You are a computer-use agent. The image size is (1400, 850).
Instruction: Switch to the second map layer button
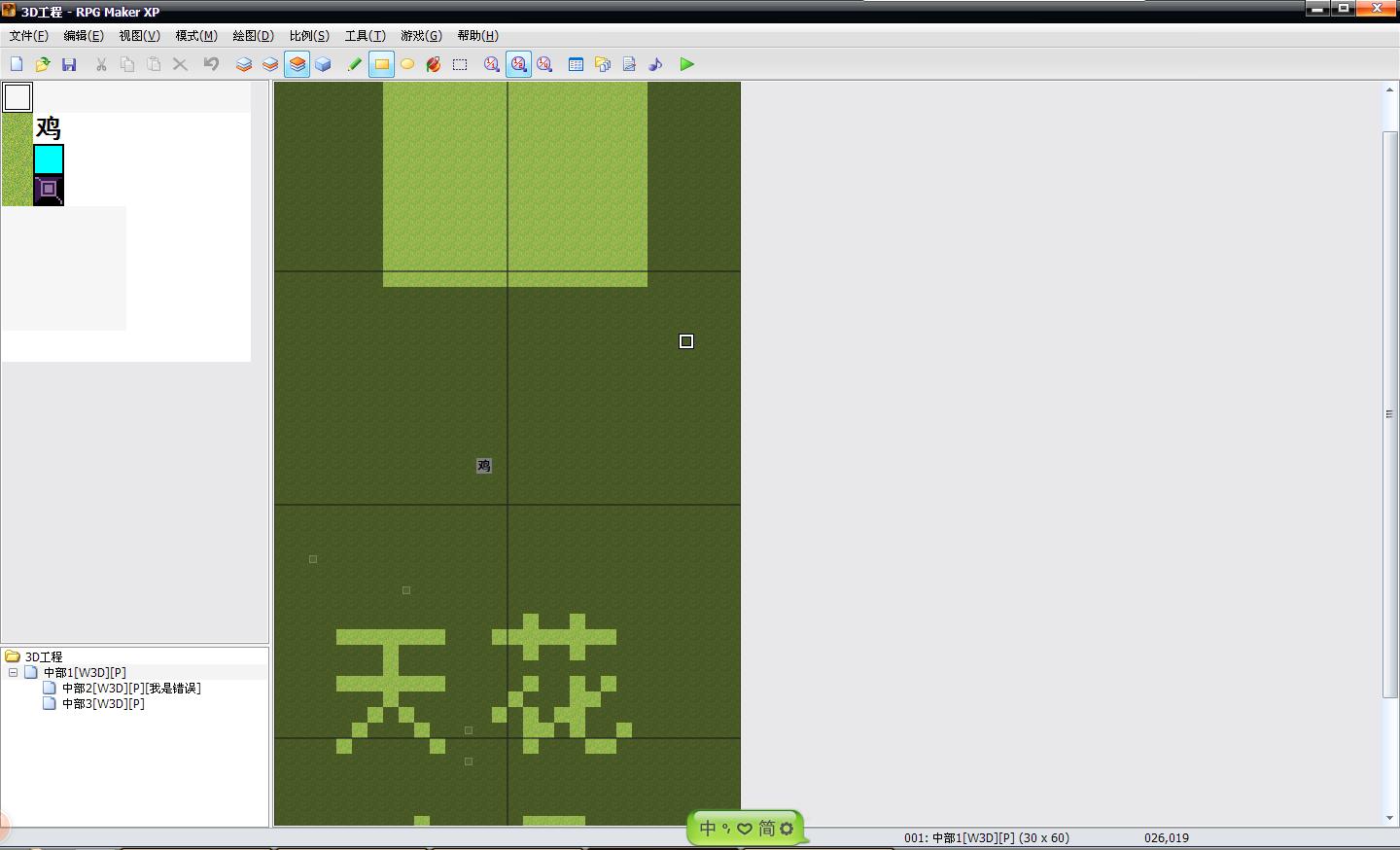270,64
